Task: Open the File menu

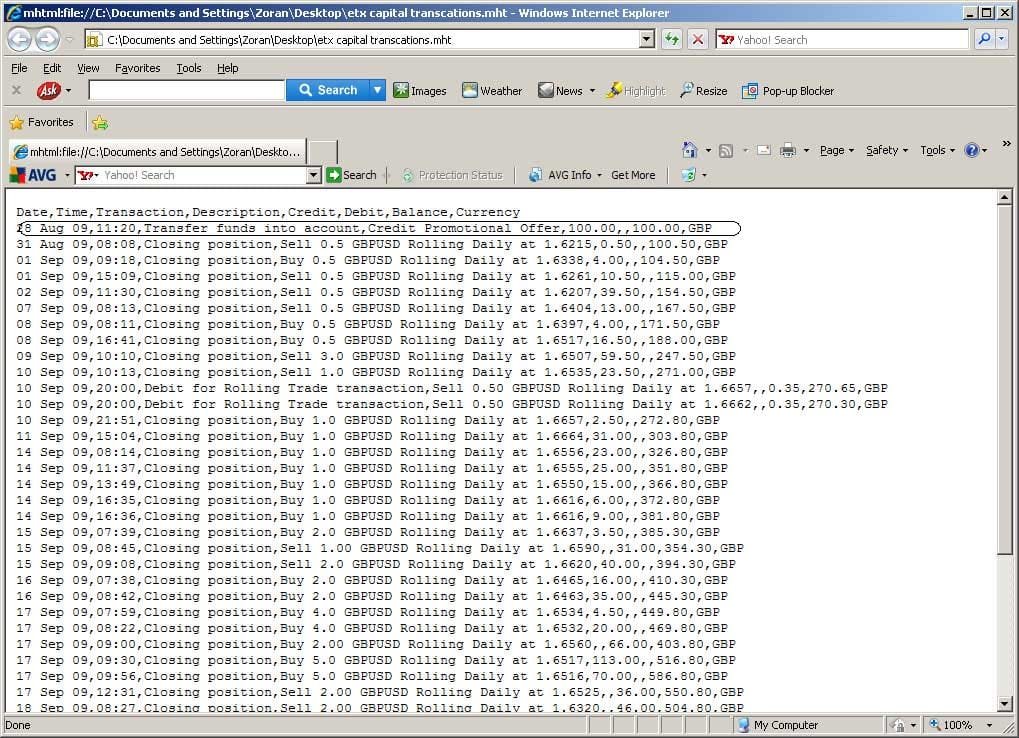Action: pyautogui.click(x=19, y=68)
